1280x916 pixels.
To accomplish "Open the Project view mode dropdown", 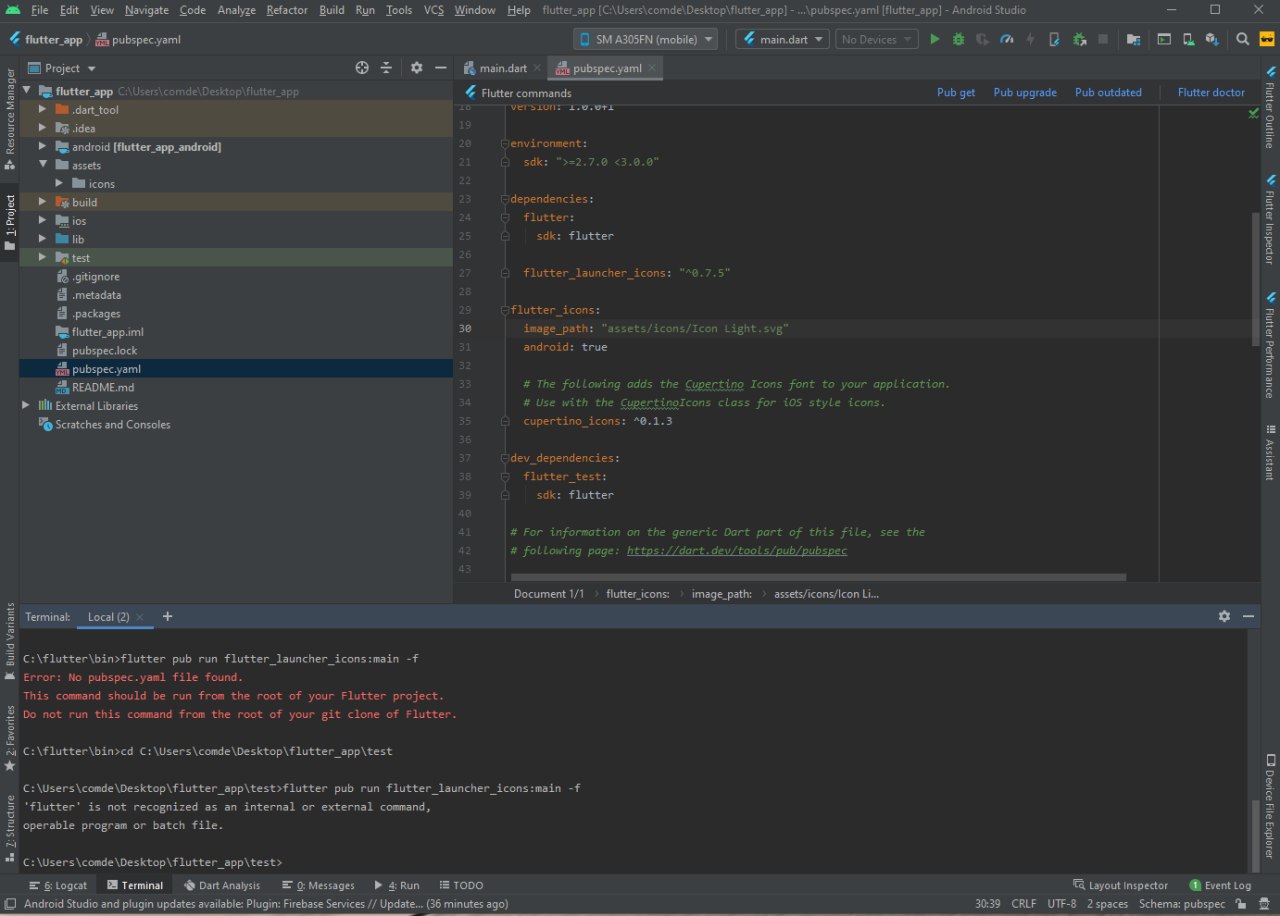I will (62, 68).
